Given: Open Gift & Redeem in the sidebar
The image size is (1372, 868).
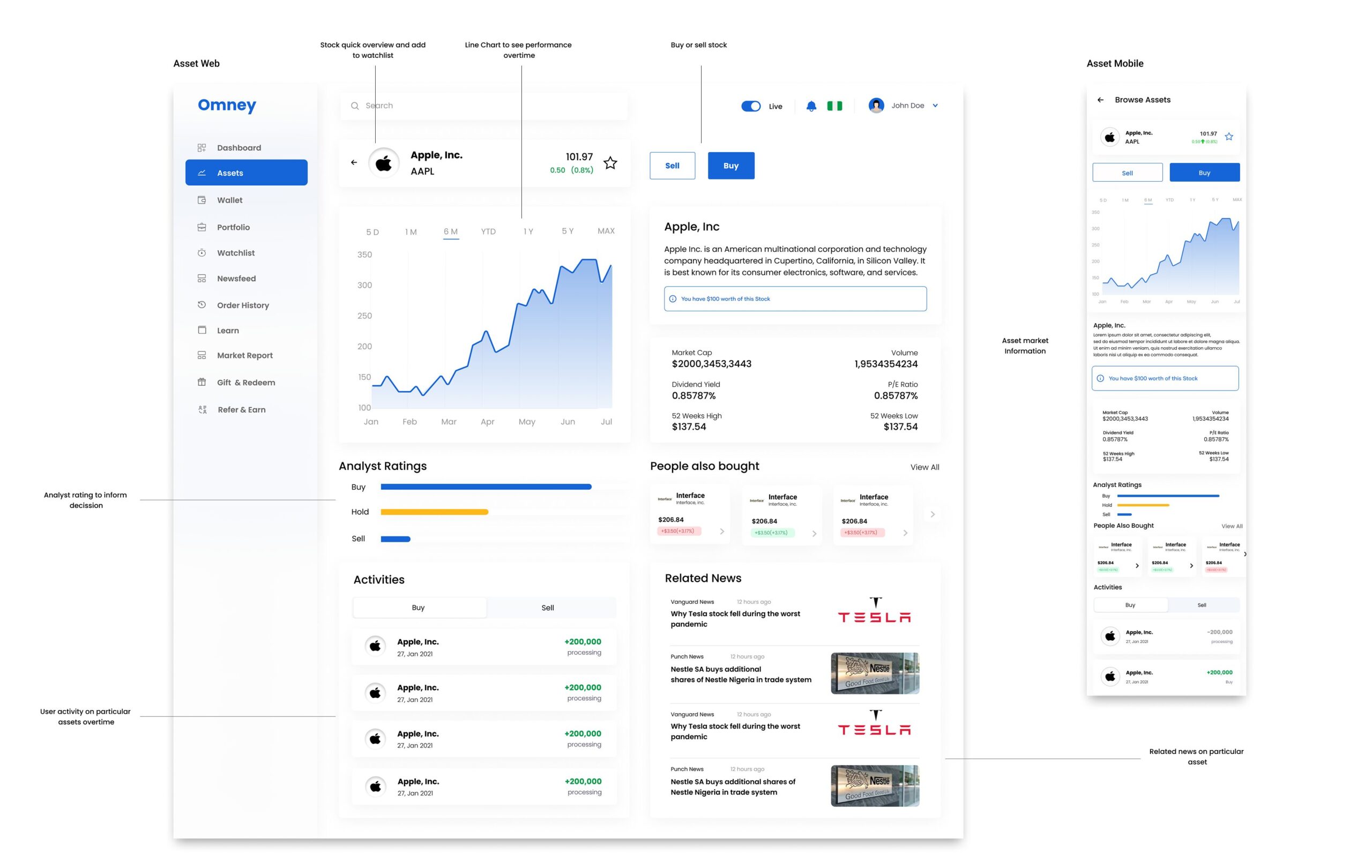Looking at the screenshot, I should (245, 383).
